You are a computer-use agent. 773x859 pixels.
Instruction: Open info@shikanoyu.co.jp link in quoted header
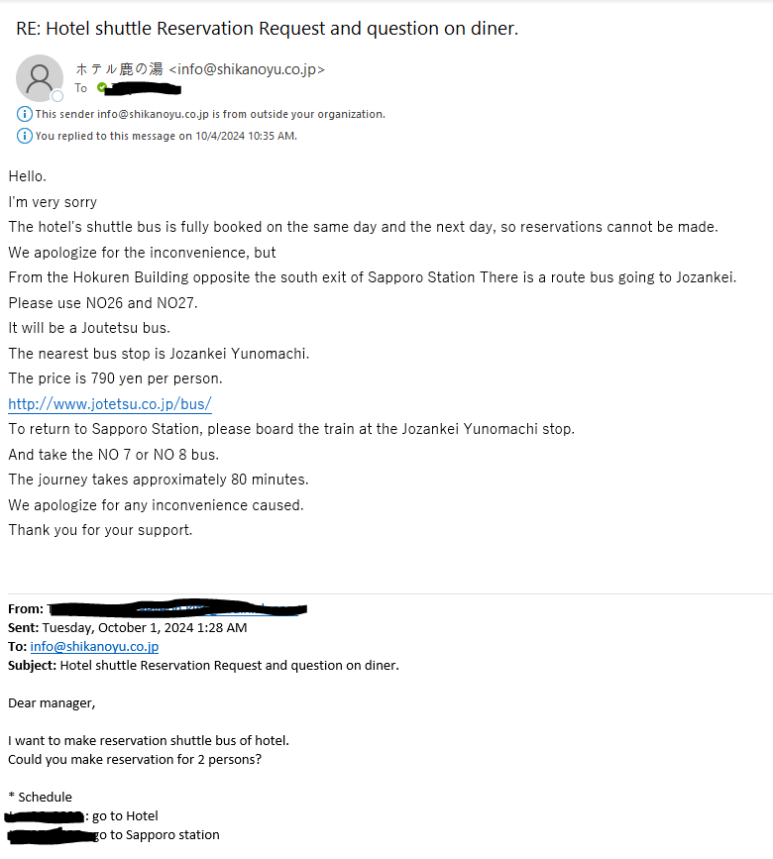click(x=94, y=646)
